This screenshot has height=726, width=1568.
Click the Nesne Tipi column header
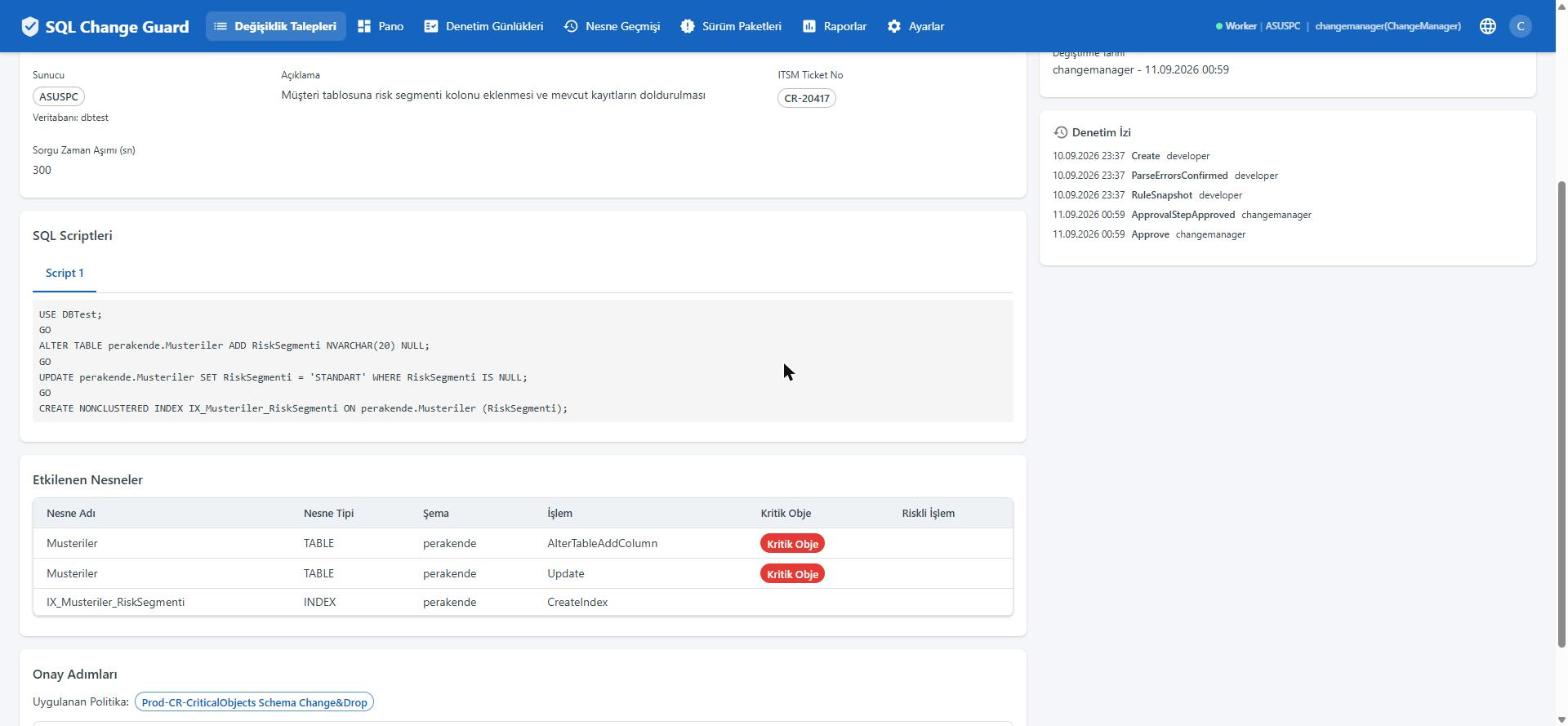[x=329, y=513]
